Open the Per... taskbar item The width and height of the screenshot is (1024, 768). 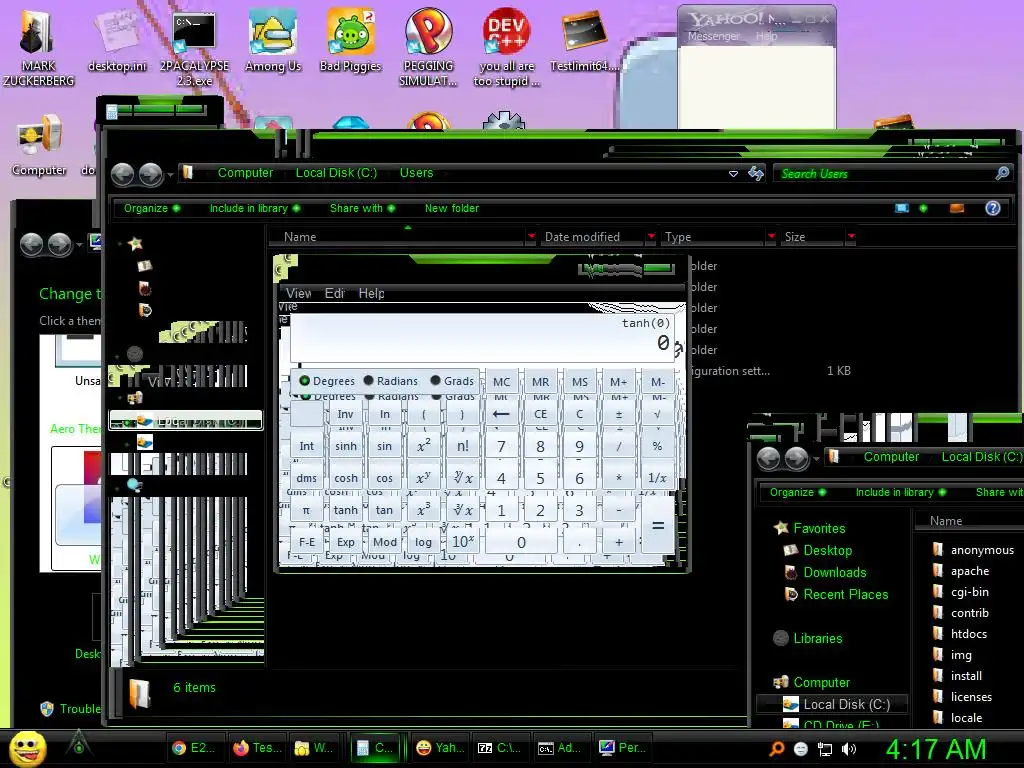click(x=622, y=748)
